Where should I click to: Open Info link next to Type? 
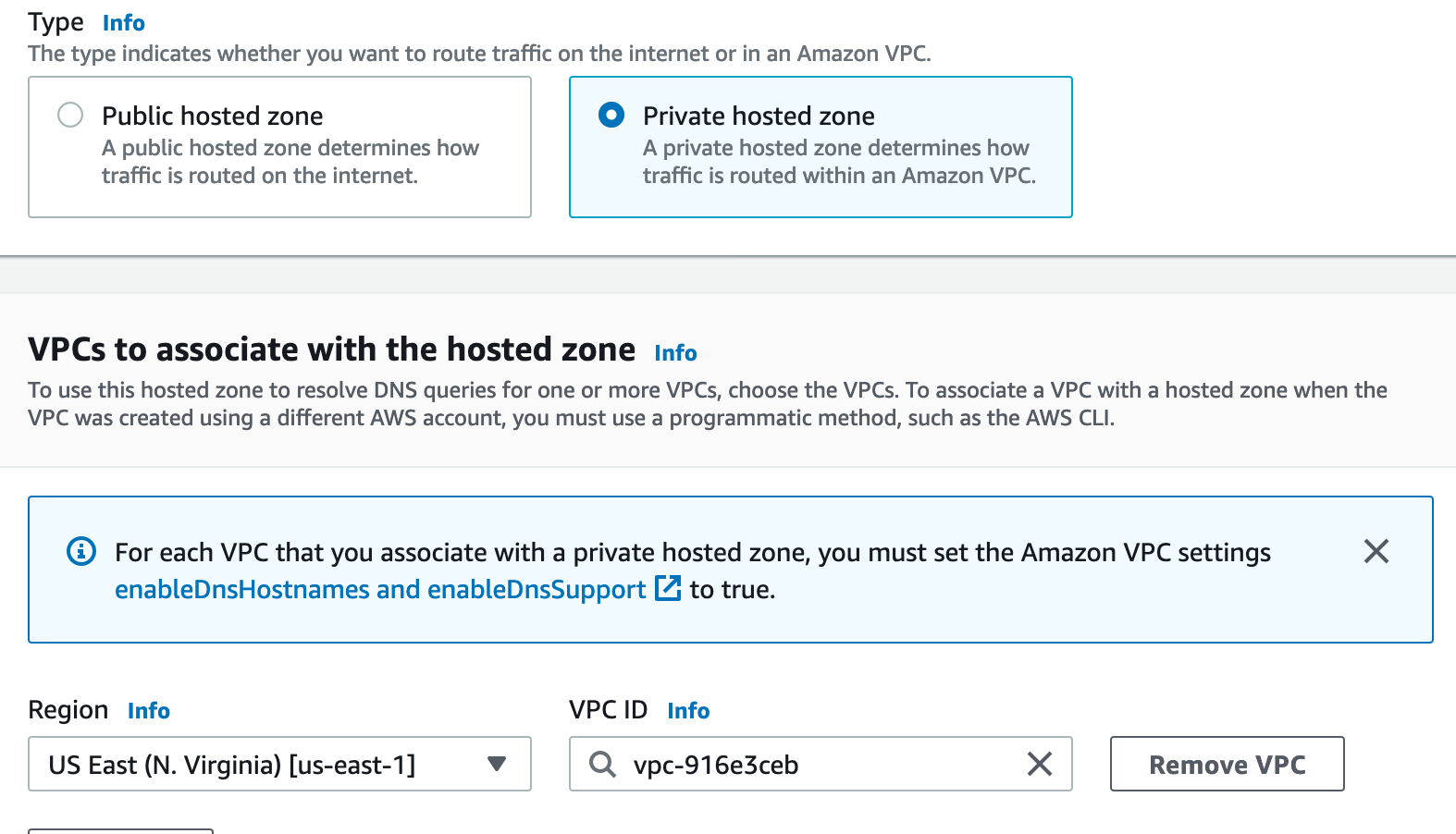(x=124, y=23)
